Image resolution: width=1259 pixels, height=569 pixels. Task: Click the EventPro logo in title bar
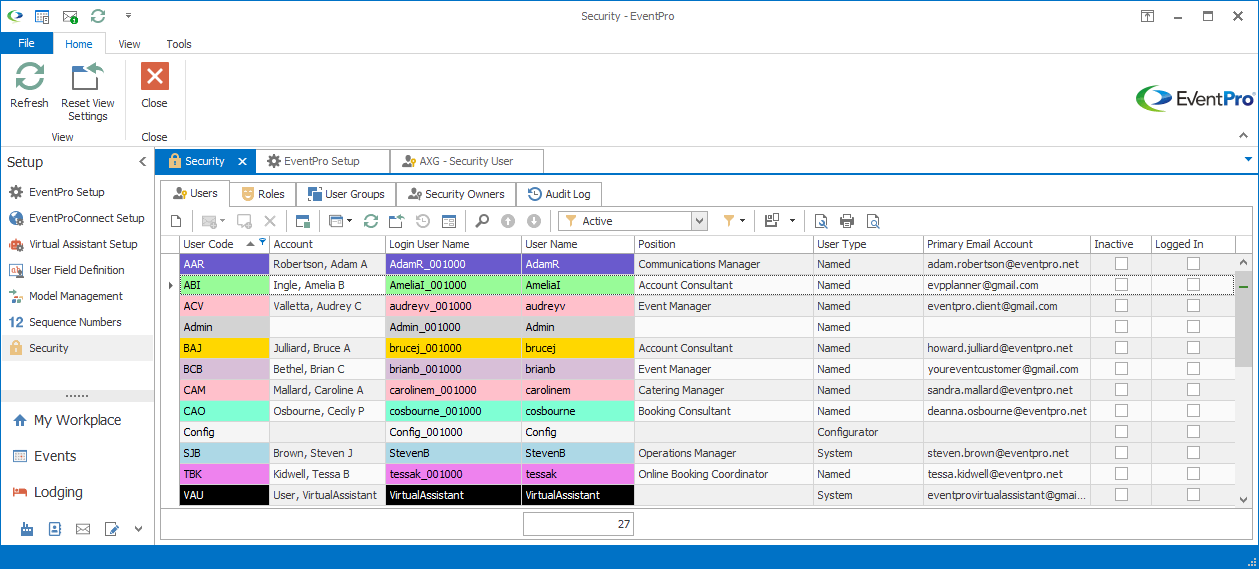pos(14,16)
